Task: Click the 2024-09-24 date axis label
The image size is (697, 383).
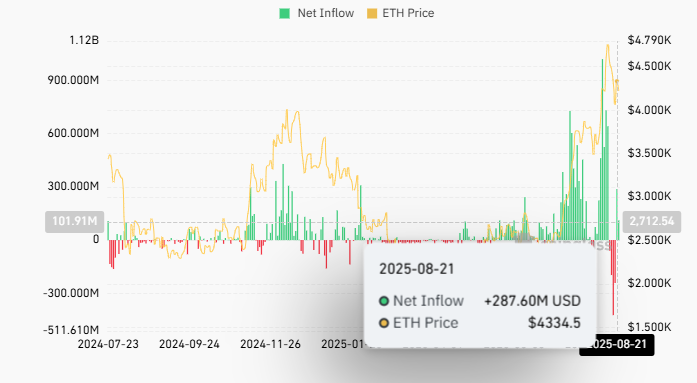Action: click(x=189, y=344)
